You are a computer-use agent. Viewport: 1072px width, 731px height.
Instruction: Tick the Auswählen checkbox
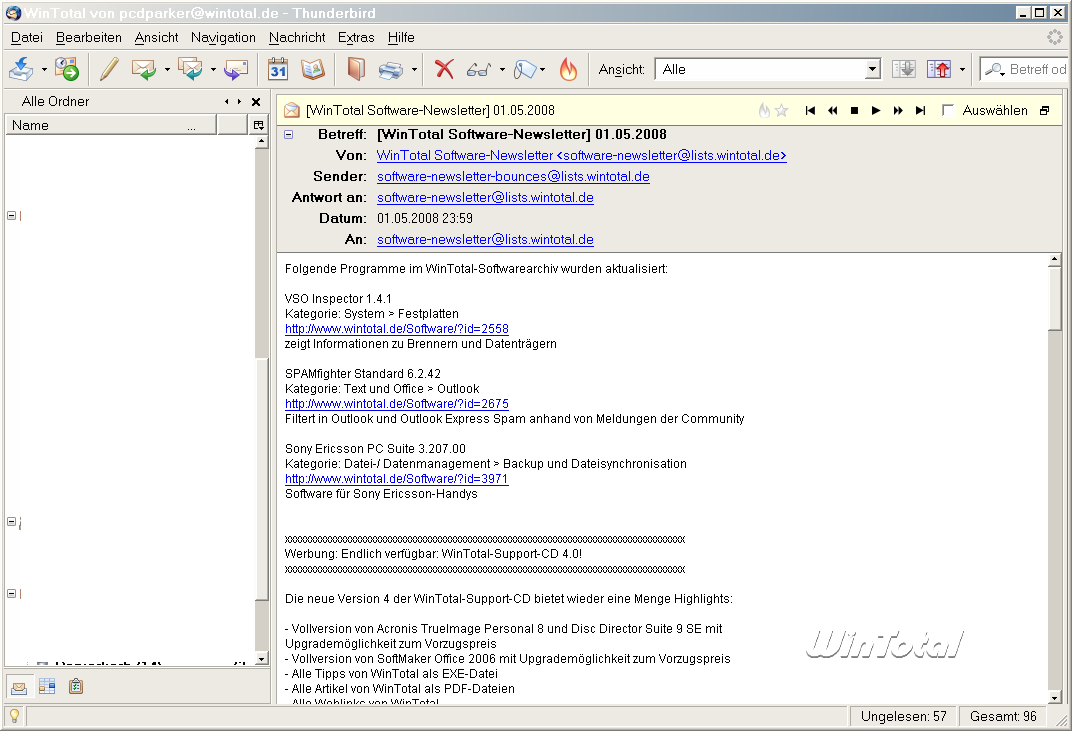(948, 110)
